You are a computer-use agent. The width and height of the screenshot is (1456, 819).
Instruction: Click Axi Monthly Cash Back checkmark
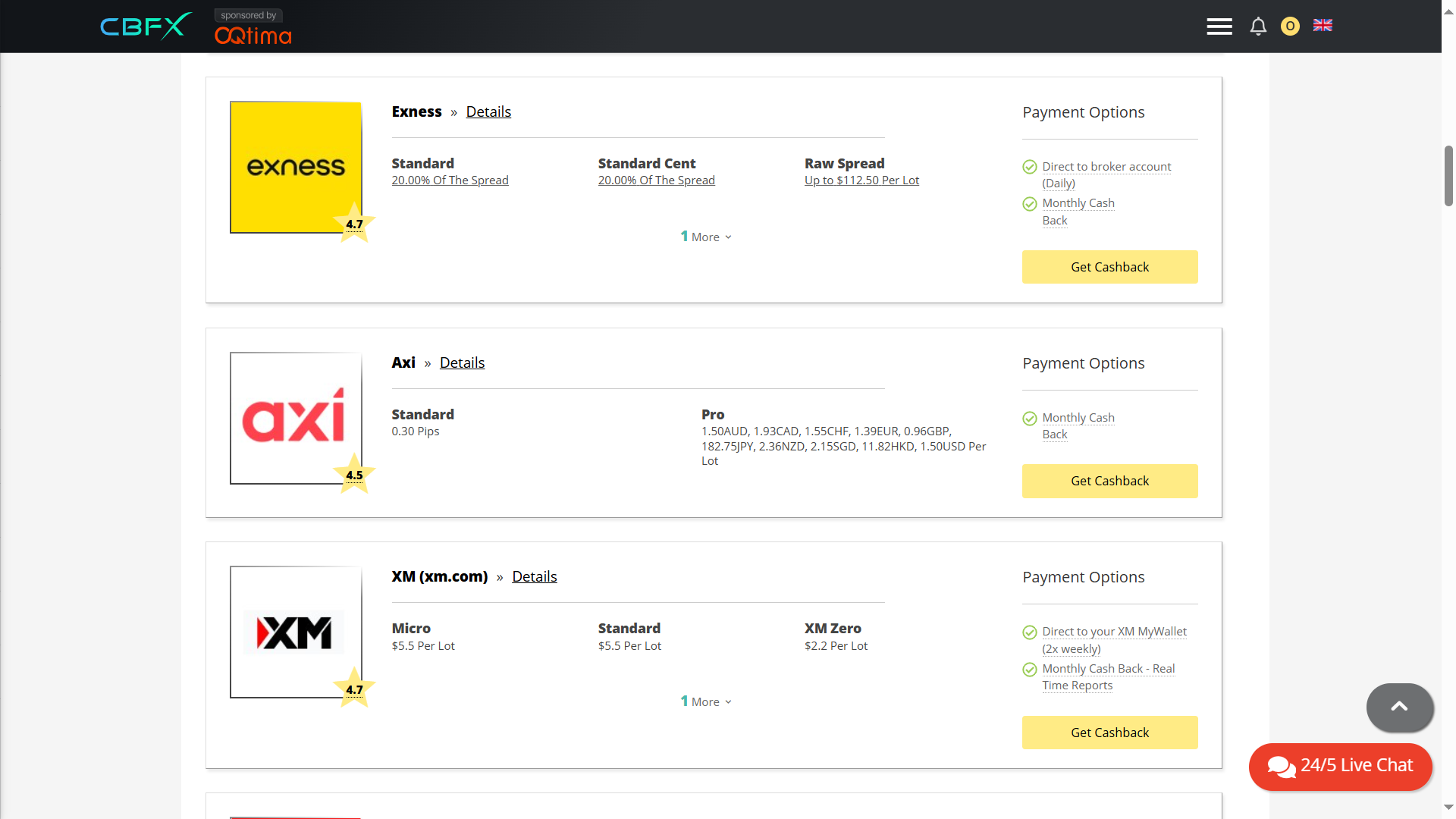(1030, 419)
